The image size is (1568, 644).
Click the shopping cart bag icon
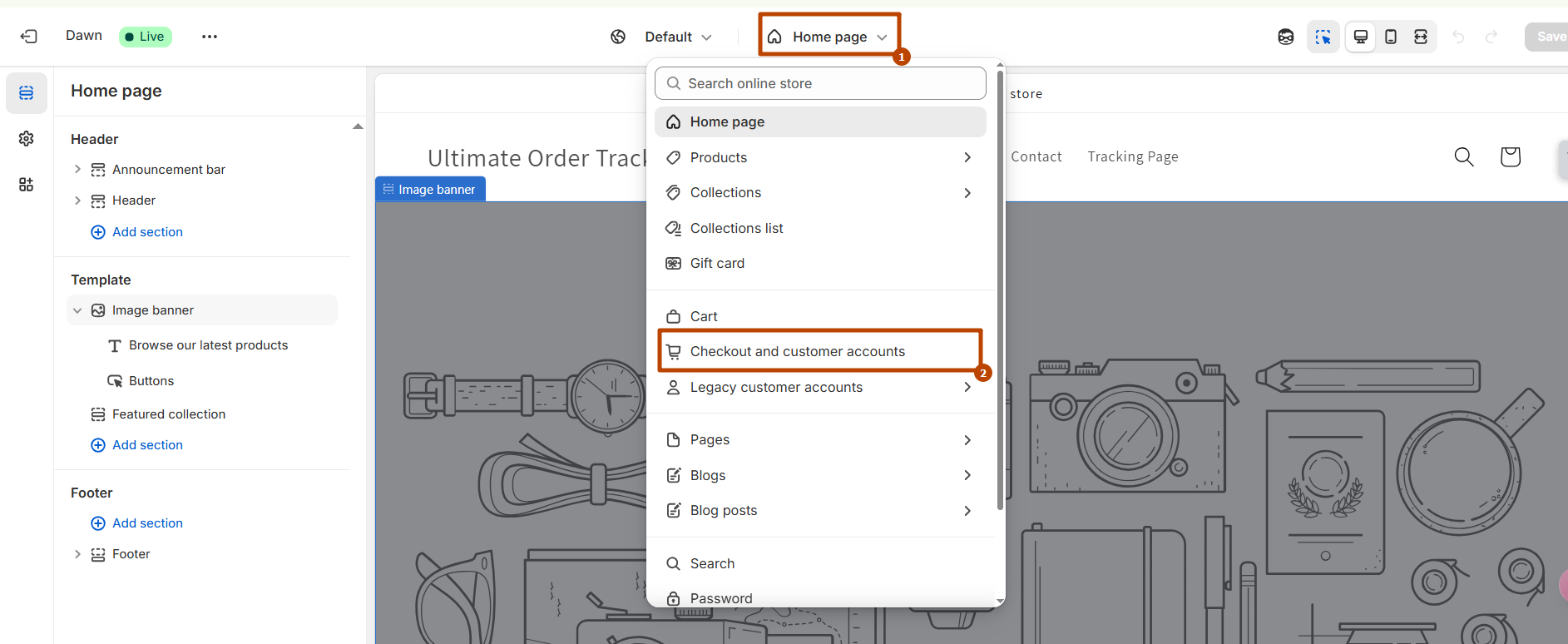[x=1510, y=156]
